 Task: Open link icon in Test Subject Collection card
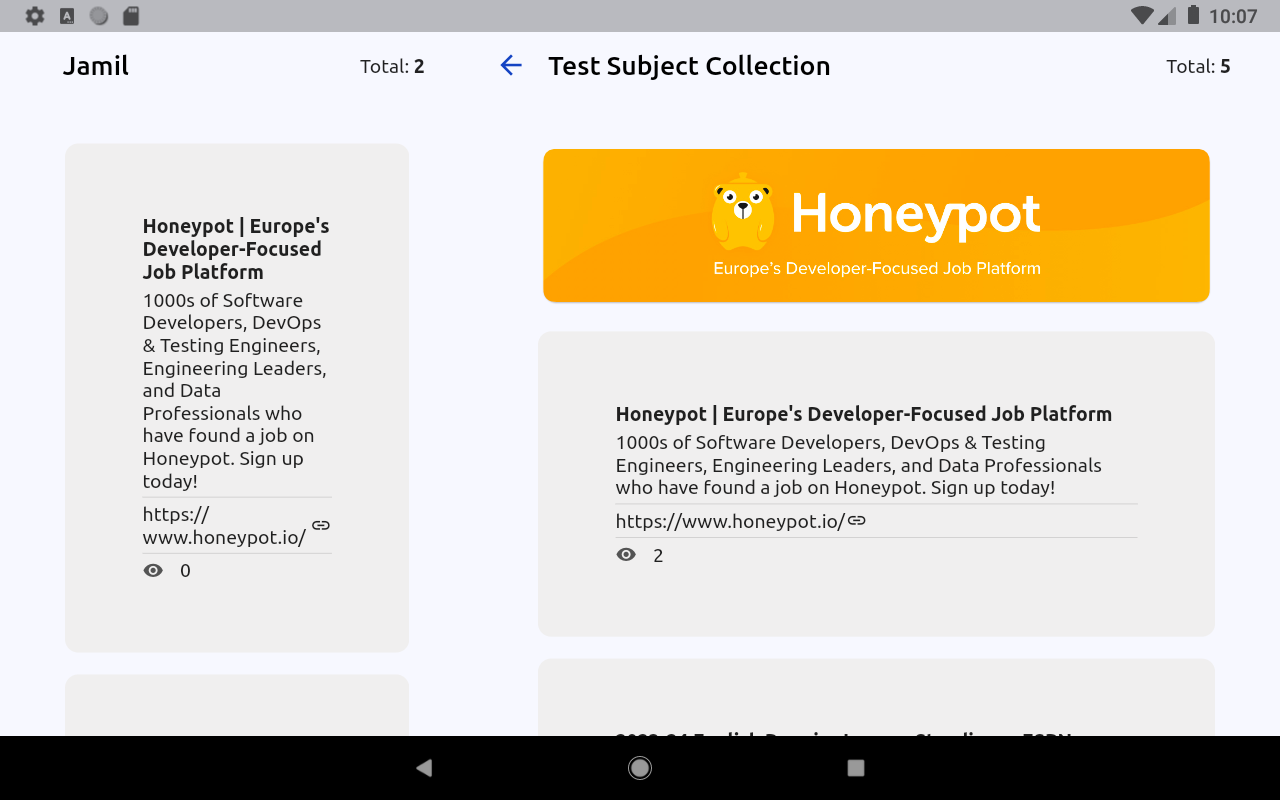click(857, 520)
